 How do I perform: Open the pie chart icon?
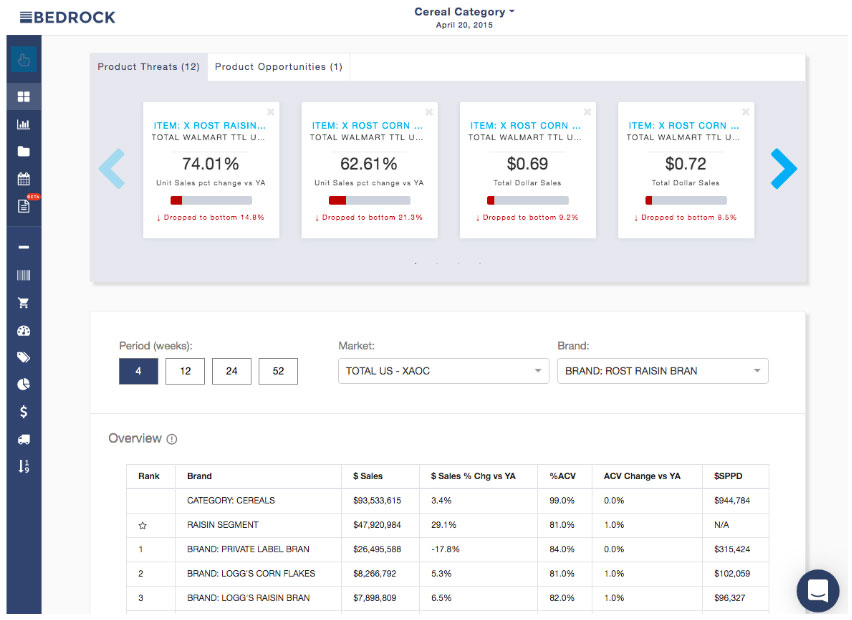(23, 384)
